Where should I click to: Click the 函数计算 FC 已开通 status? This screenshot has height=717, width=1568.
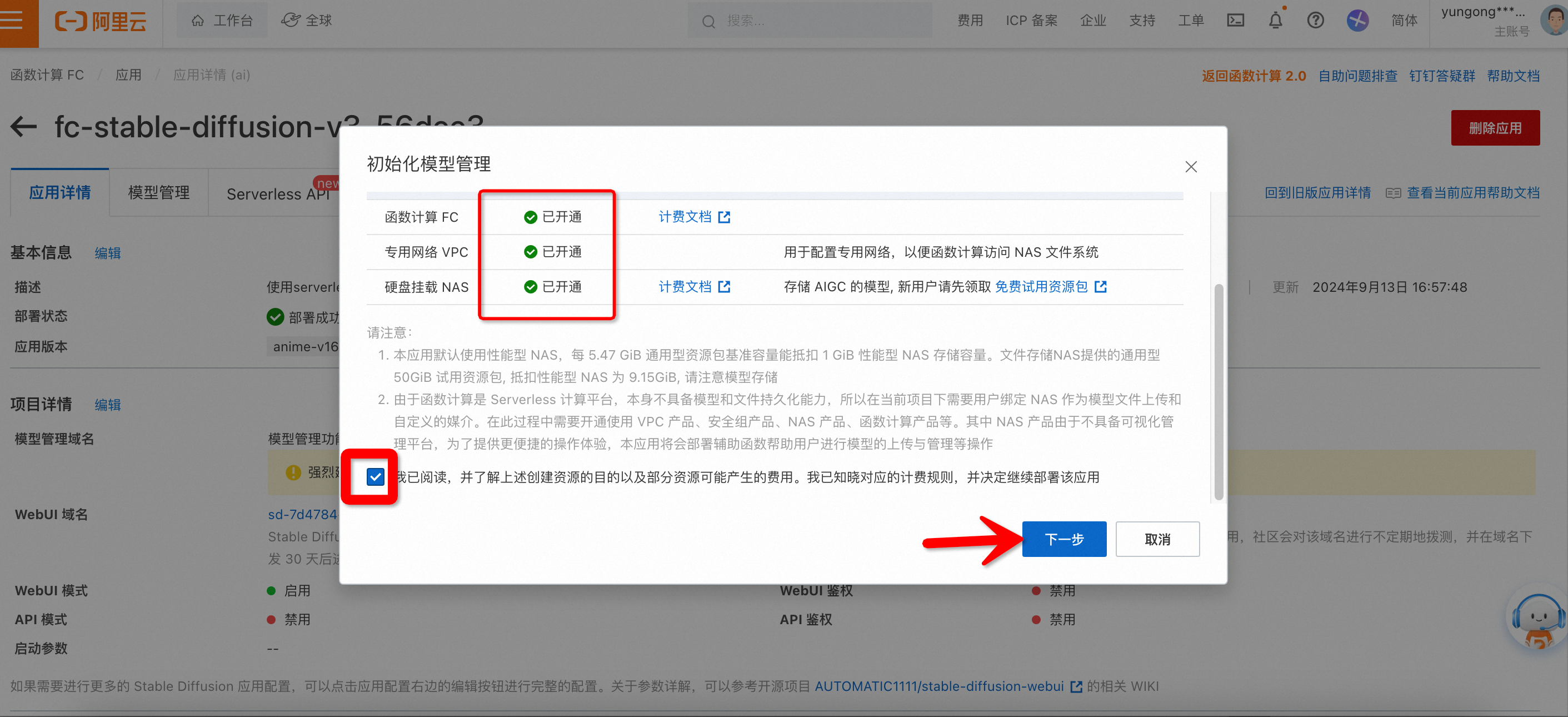pyautogui.click(x=552, y=217)
